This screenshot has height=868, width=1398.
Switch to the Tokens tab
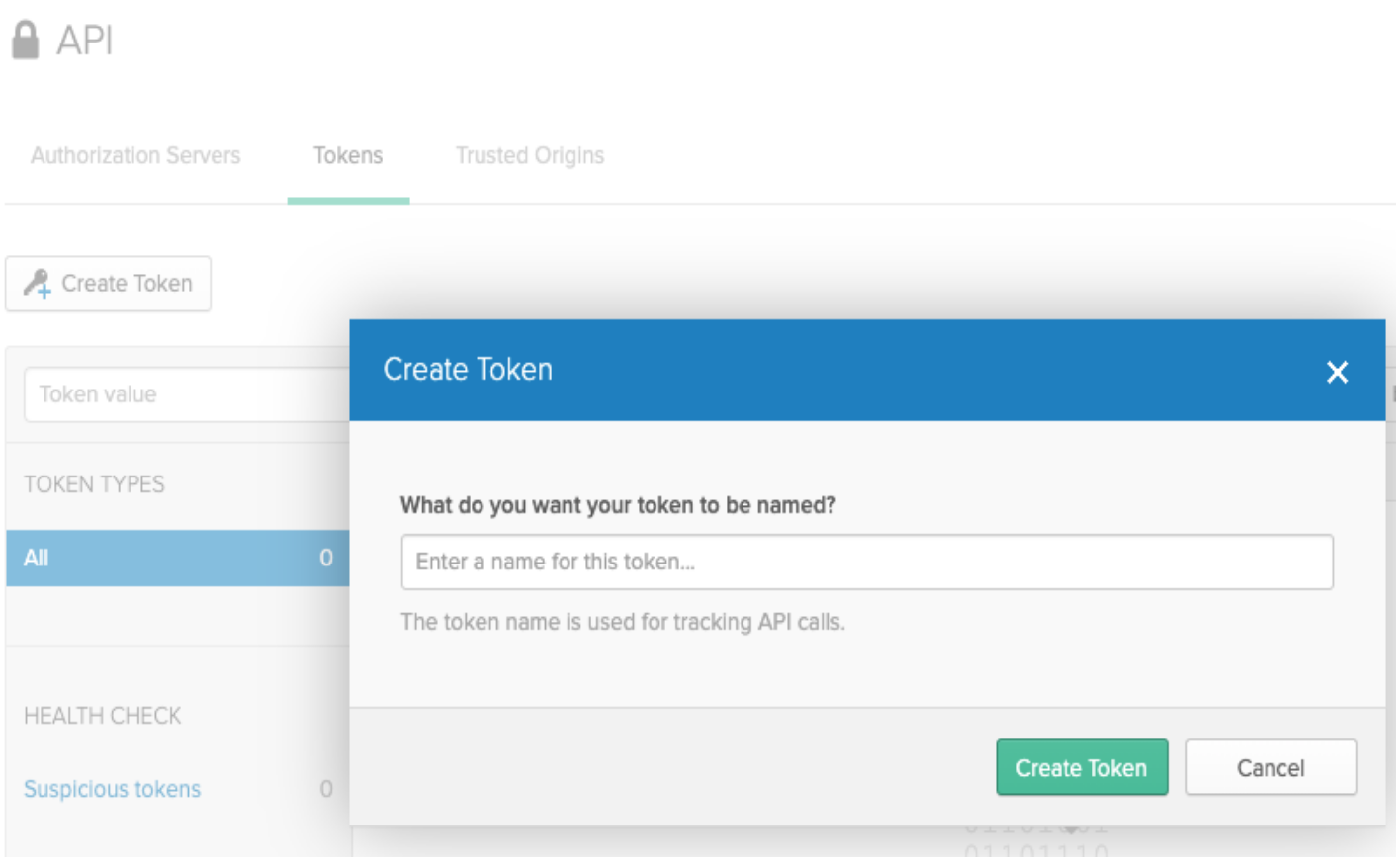348,155
